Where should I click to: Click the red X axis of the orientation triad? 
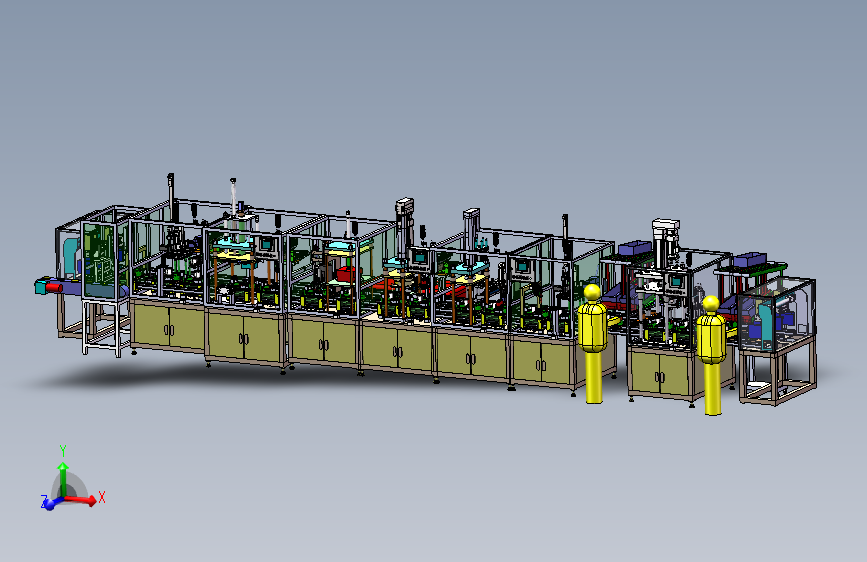pos(82,499)
